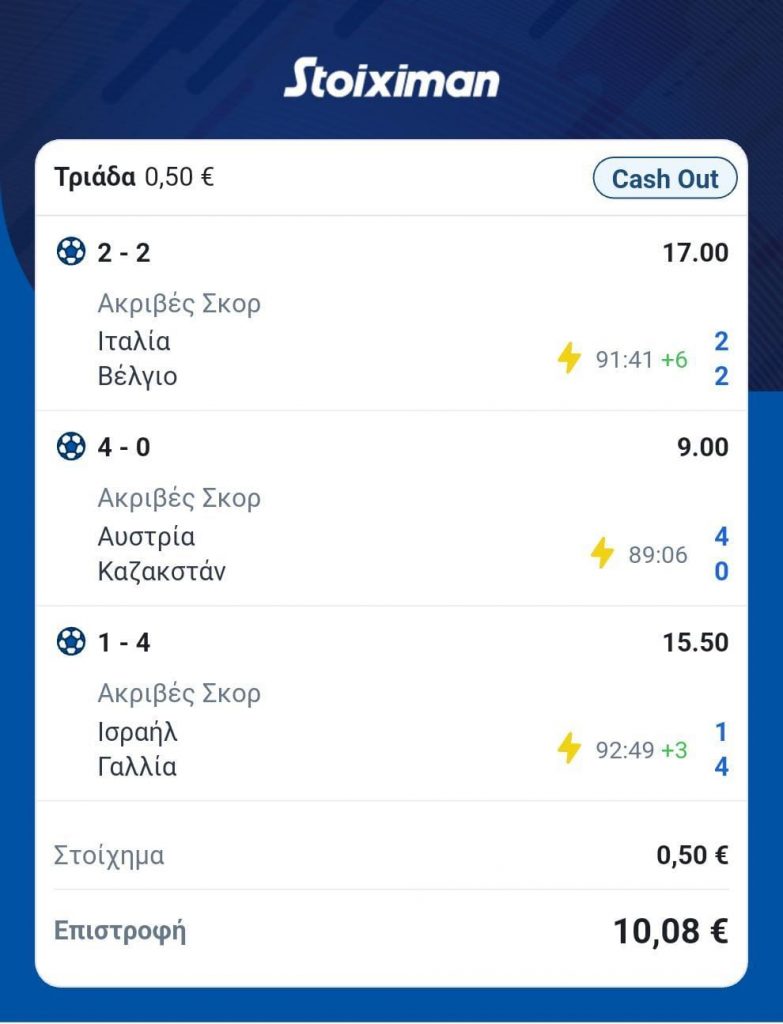The height and width of the screenshot is (1024, 783).
Task: Open the Ιταλία team name
Action: click(134, 341)
